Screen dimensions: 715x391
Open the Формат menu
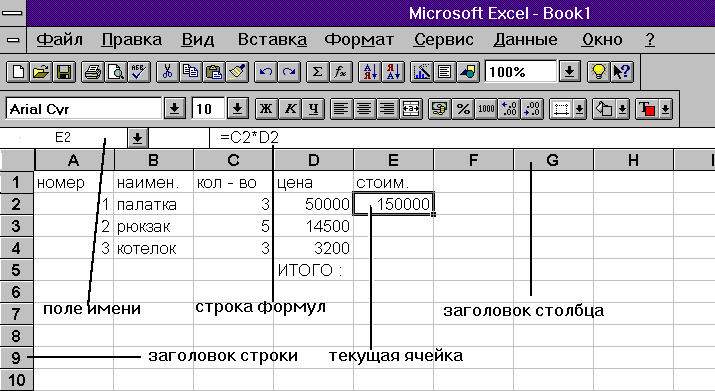coord(359,40)
